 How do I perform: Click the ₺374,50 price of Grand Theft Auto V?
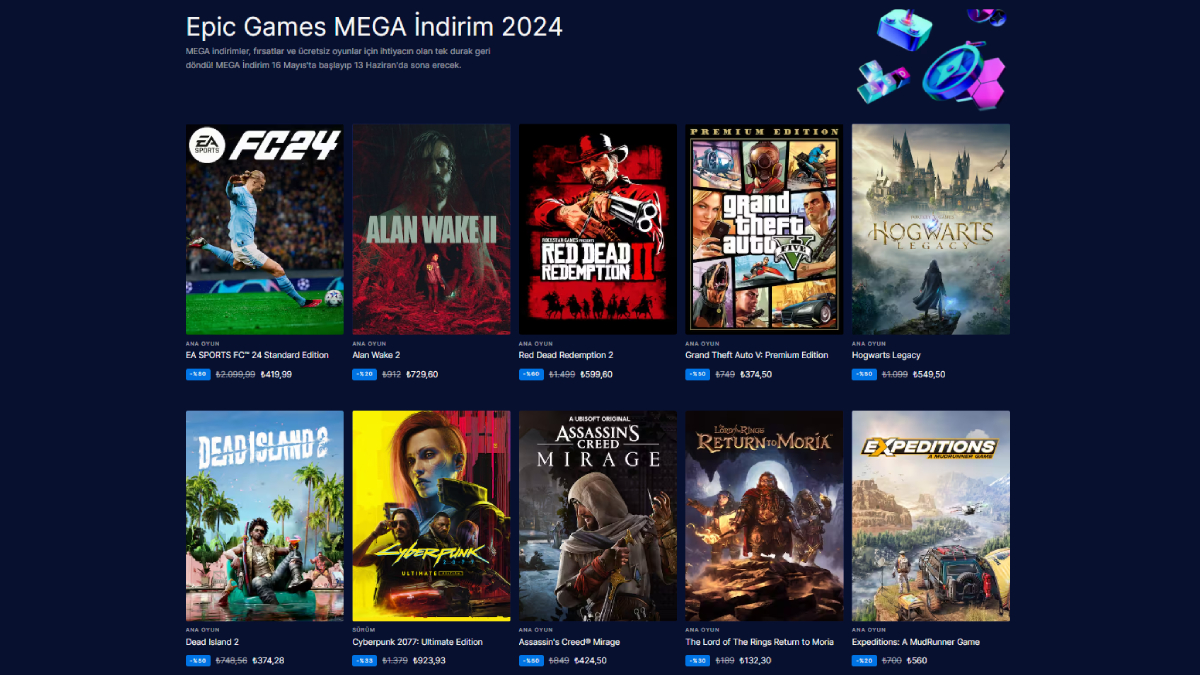pos(756,375)
